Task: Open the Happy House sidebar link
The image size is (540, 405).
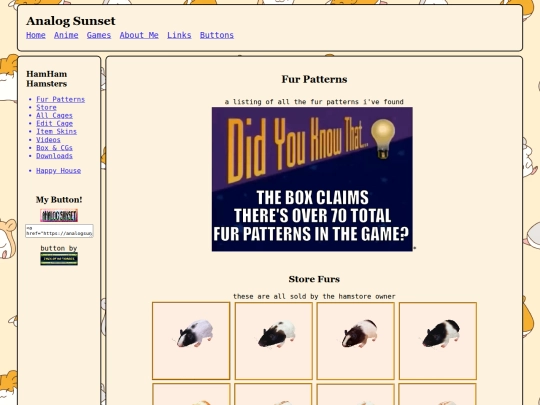Action: click(x=59, y=170)
